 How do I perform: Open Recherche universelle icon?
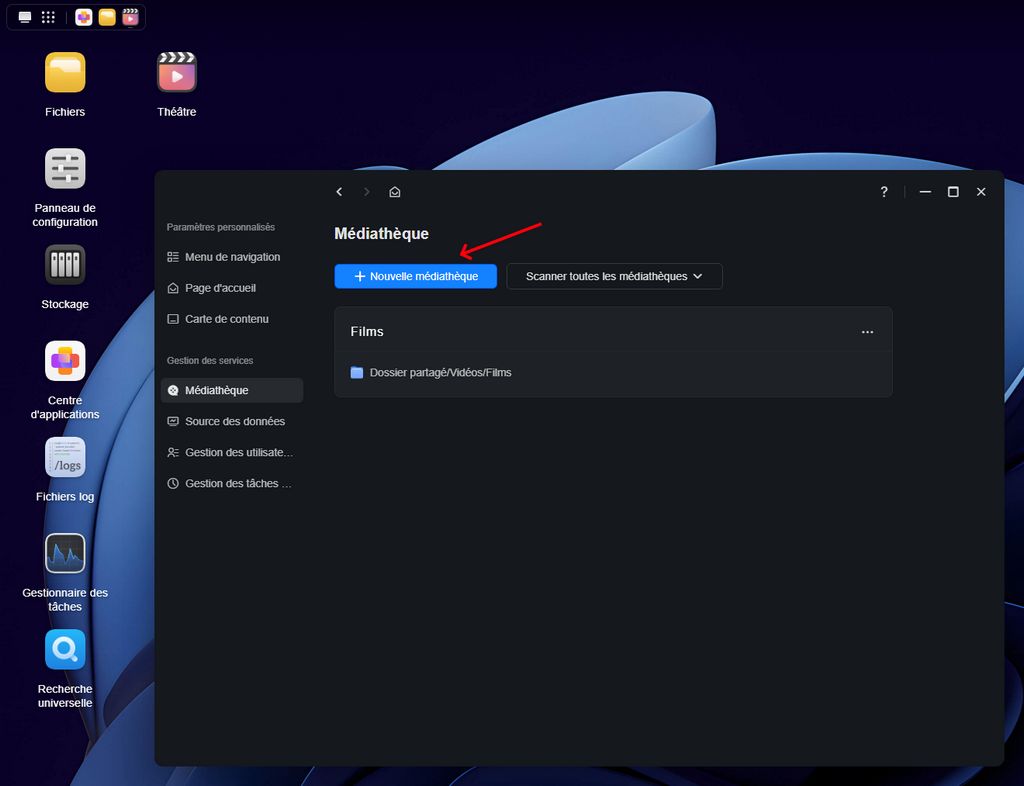coord(65,650)
